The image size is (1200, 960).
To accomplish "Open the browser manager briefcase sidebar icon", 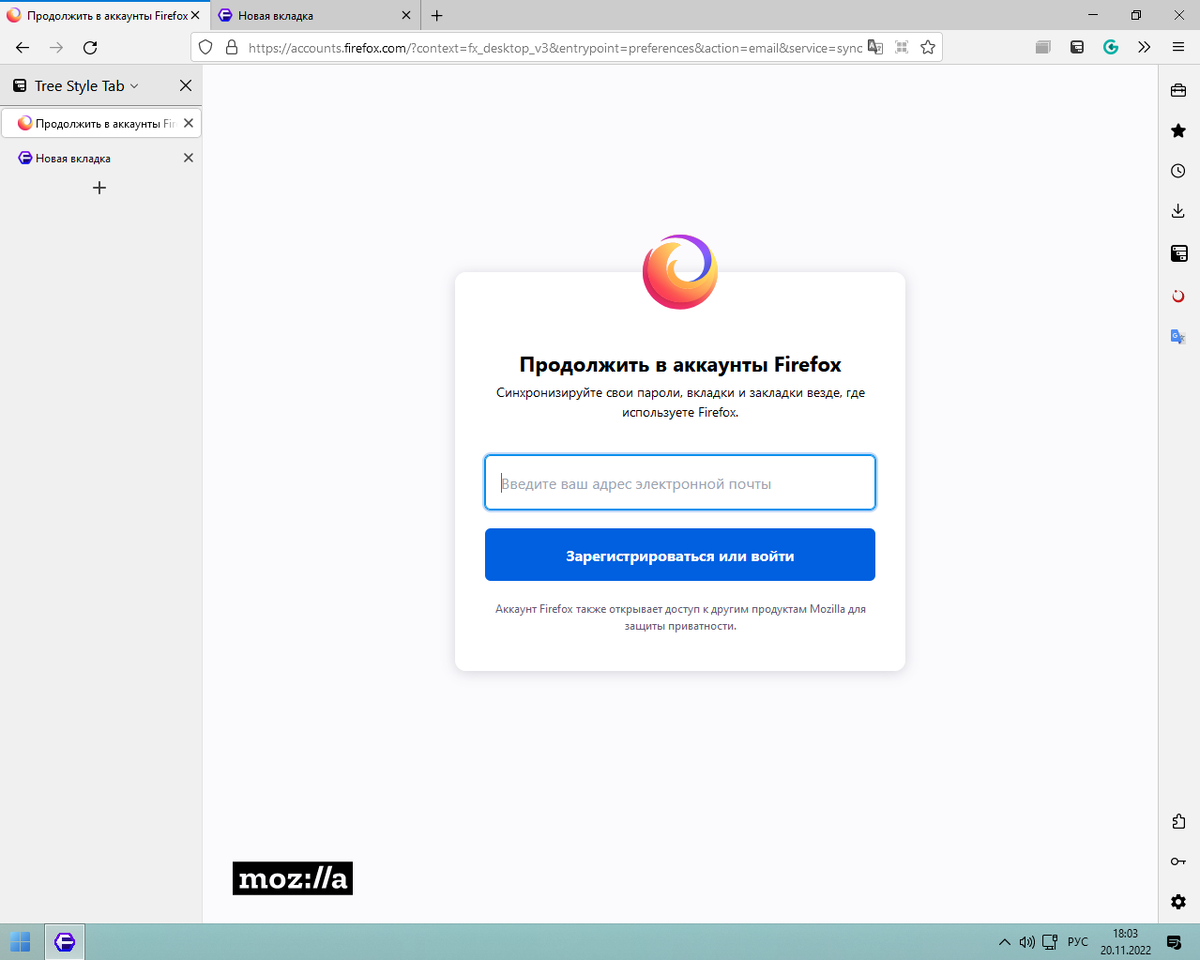I will tap(1178, 90).
